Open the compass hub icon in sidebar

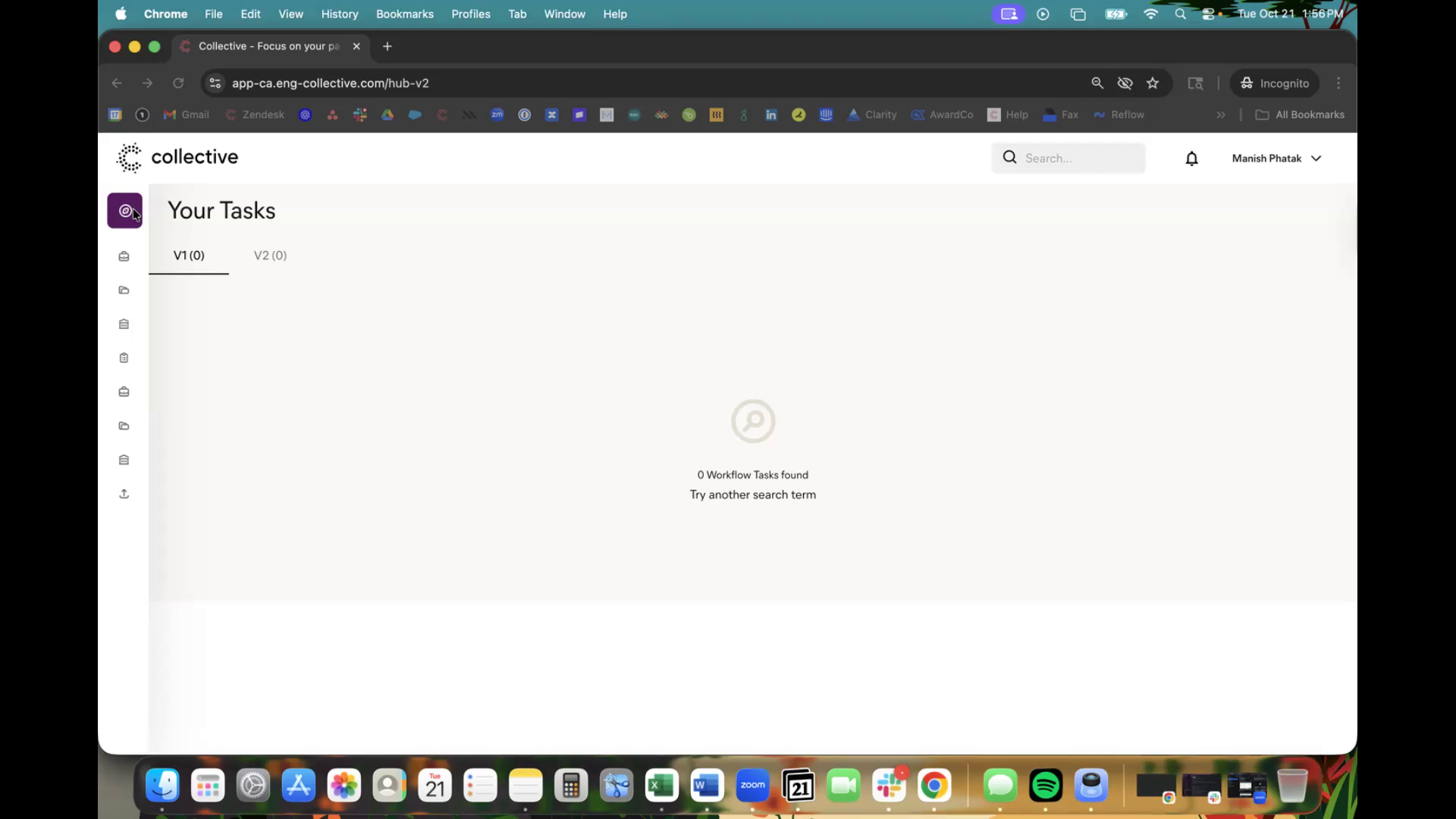pyautogui.click(x=125, y=211)
